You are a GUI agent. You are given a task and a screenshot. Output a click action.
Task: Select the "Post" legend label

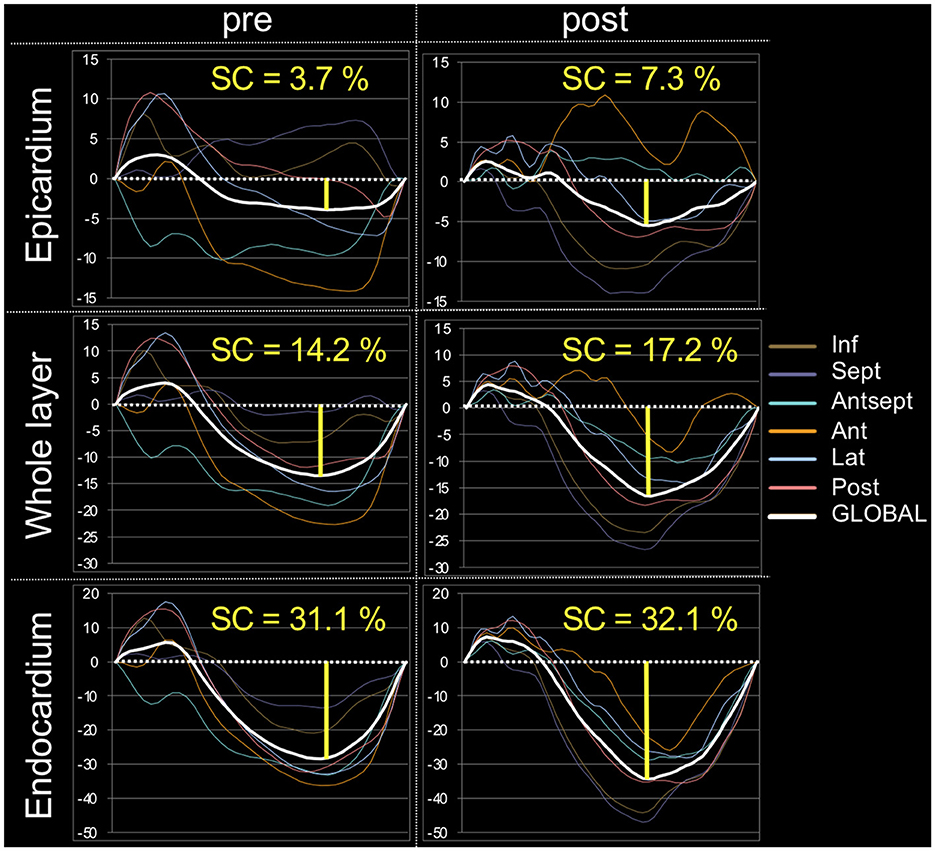click(x=855, y=487)
